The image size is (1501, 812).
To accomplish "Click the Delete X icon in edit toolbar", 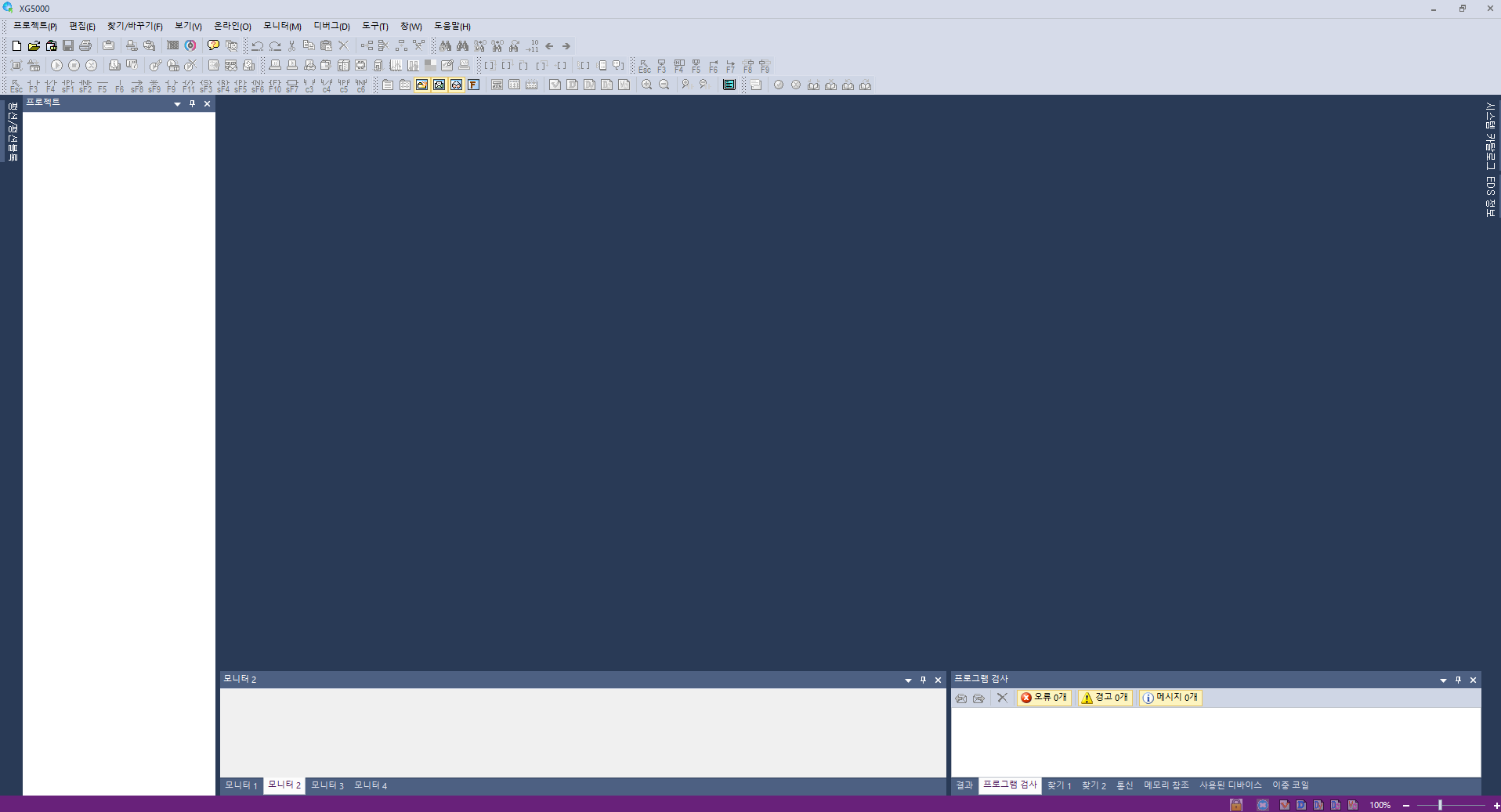I will point(343,46).
